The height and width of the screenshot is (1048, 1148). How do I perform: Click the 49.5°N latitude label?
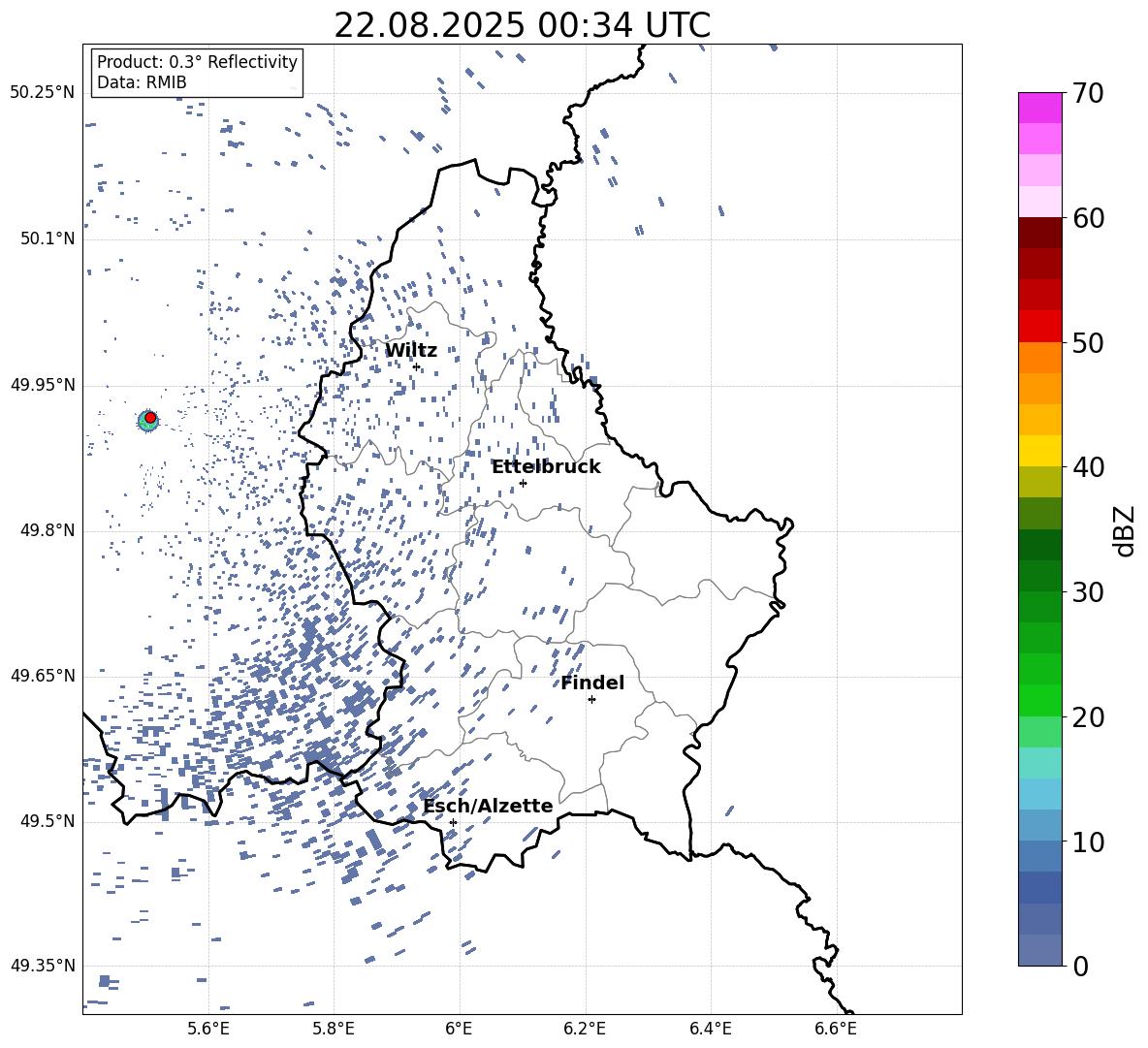[48, 821]
